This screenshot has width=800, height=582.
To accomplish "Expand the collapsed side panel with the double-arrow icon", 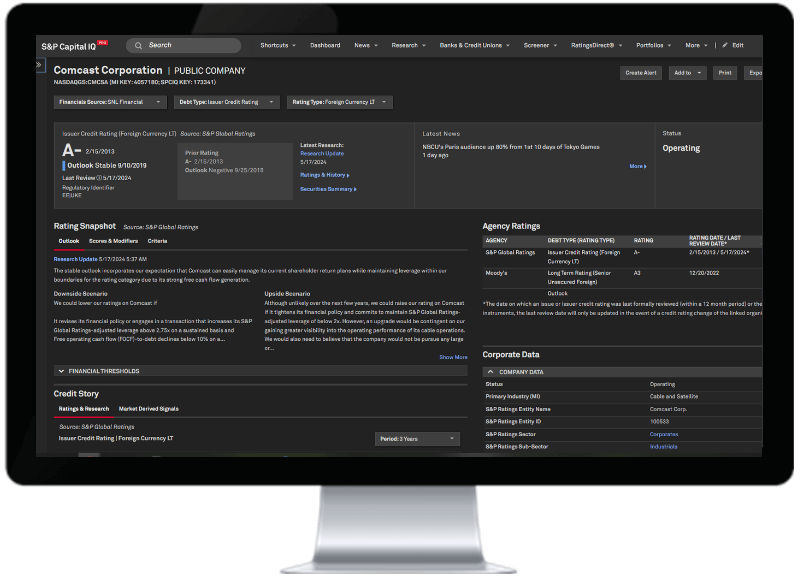I will click(x=39, y=65).
